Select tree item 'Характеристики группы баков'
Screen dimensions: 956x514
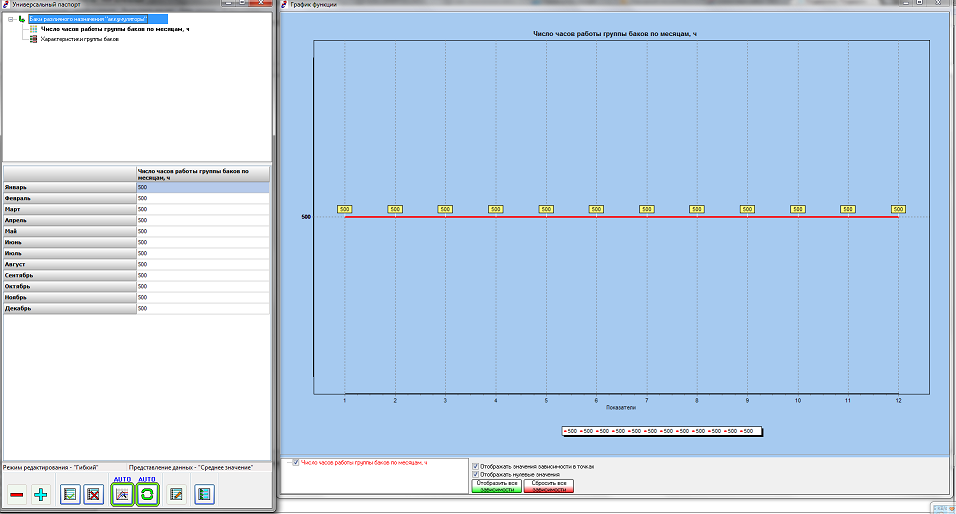[80, 39]
